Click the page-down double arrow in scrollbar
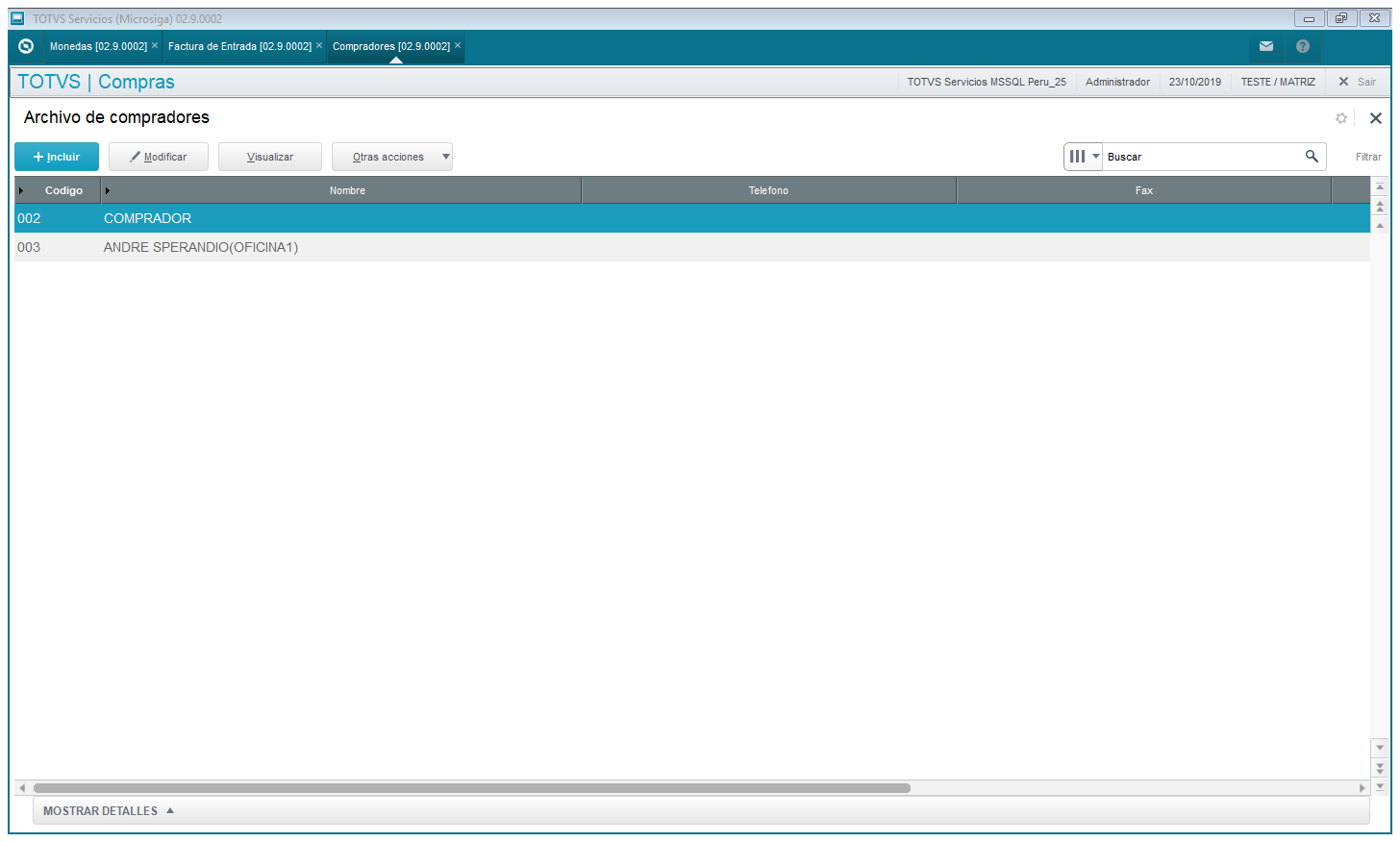This screenshot has width=1400, height=842. pyautogui.click(x=1380, y=768)
